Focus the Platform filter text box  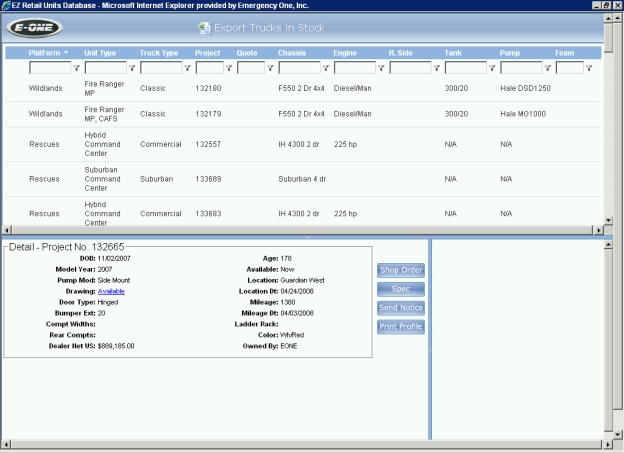click(50, 68)
